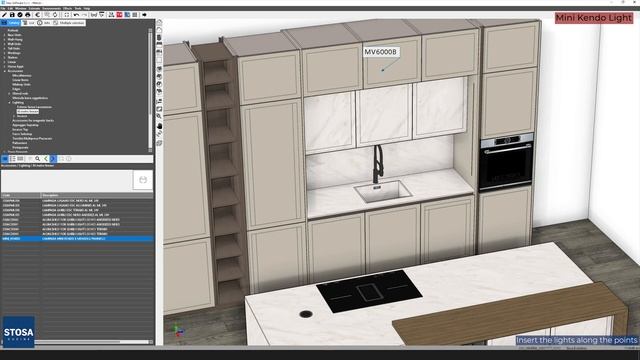640x360 pixels.
Task: Click the blue thumbnail view icon
Action: (5, 159)
